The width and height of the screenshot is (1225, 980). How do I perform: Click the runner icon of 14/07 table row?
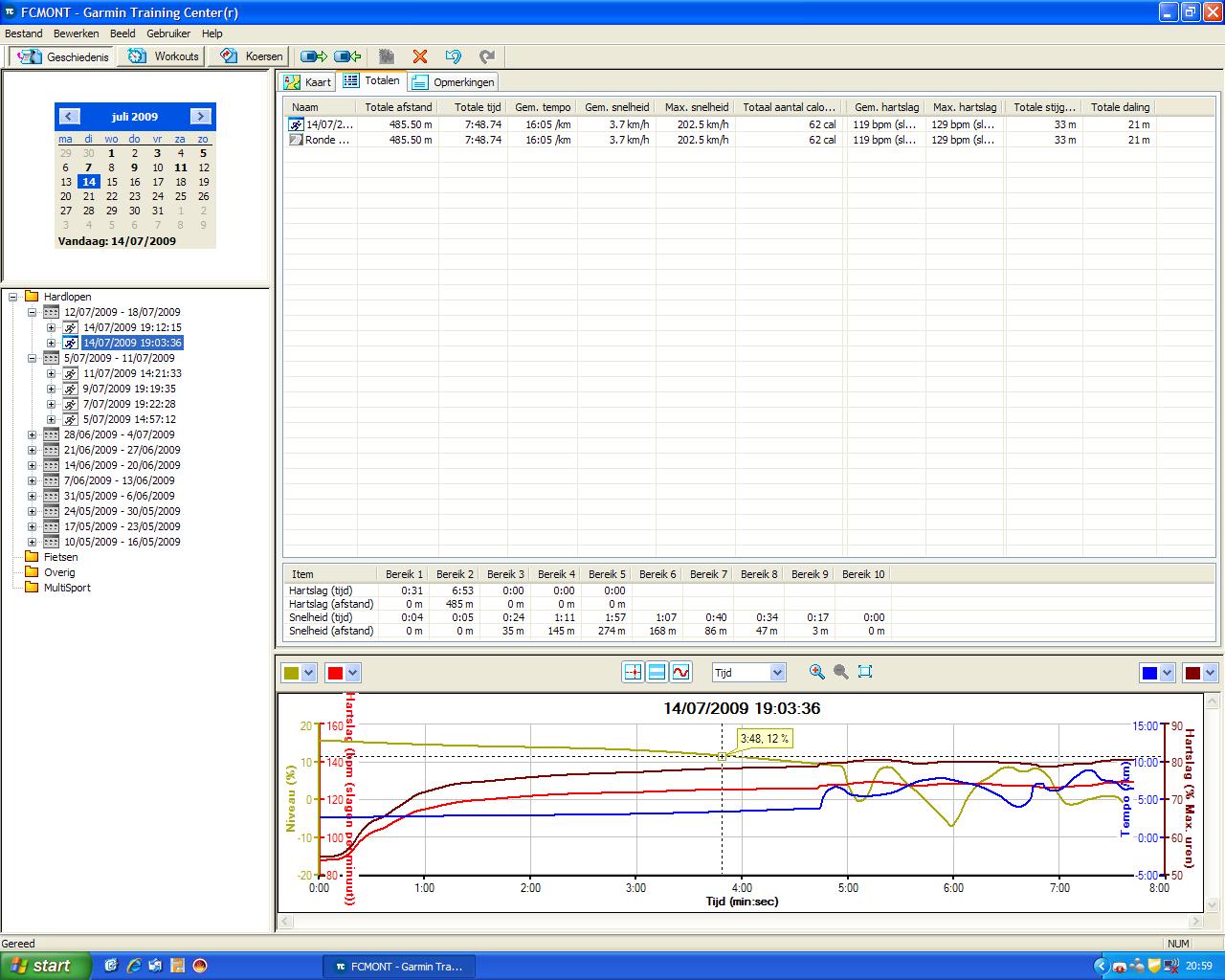(297, 124)
